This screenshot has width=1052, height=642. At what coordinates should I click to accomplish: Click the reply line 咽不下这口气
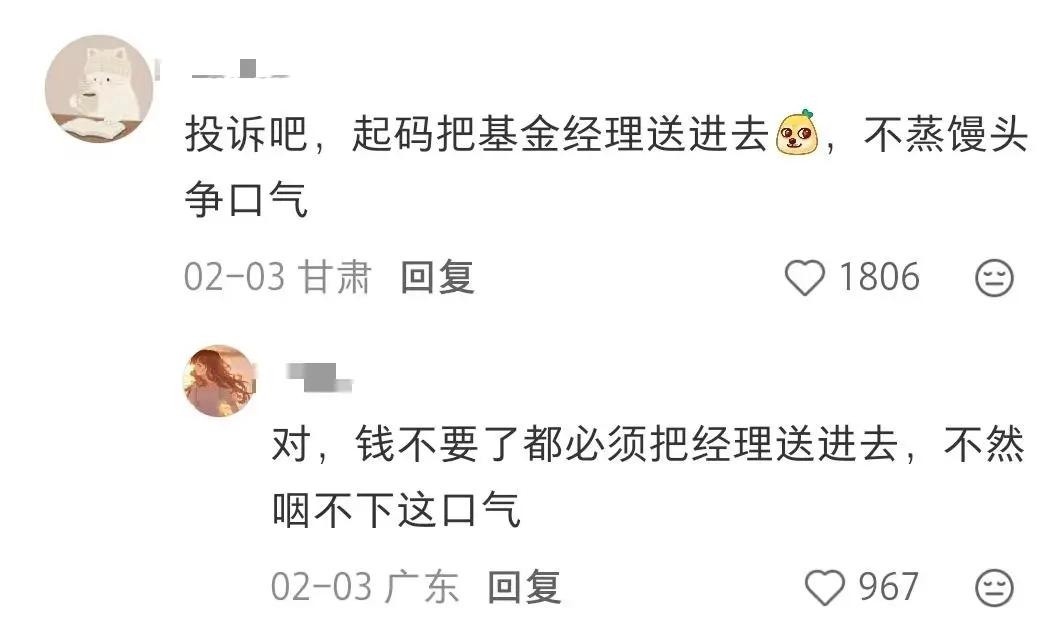[x=397, y=510]
